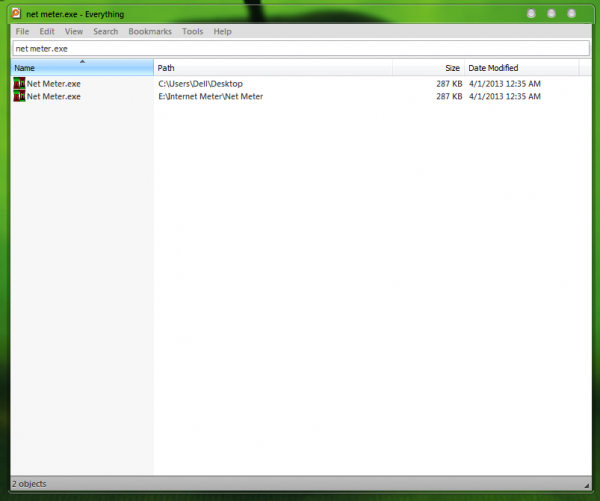Click the date 4/1/2013 12:35 AM in the Desktop row
Viewport: 600px width, 501px height.
pyautogui.click(x=505, y=83)
